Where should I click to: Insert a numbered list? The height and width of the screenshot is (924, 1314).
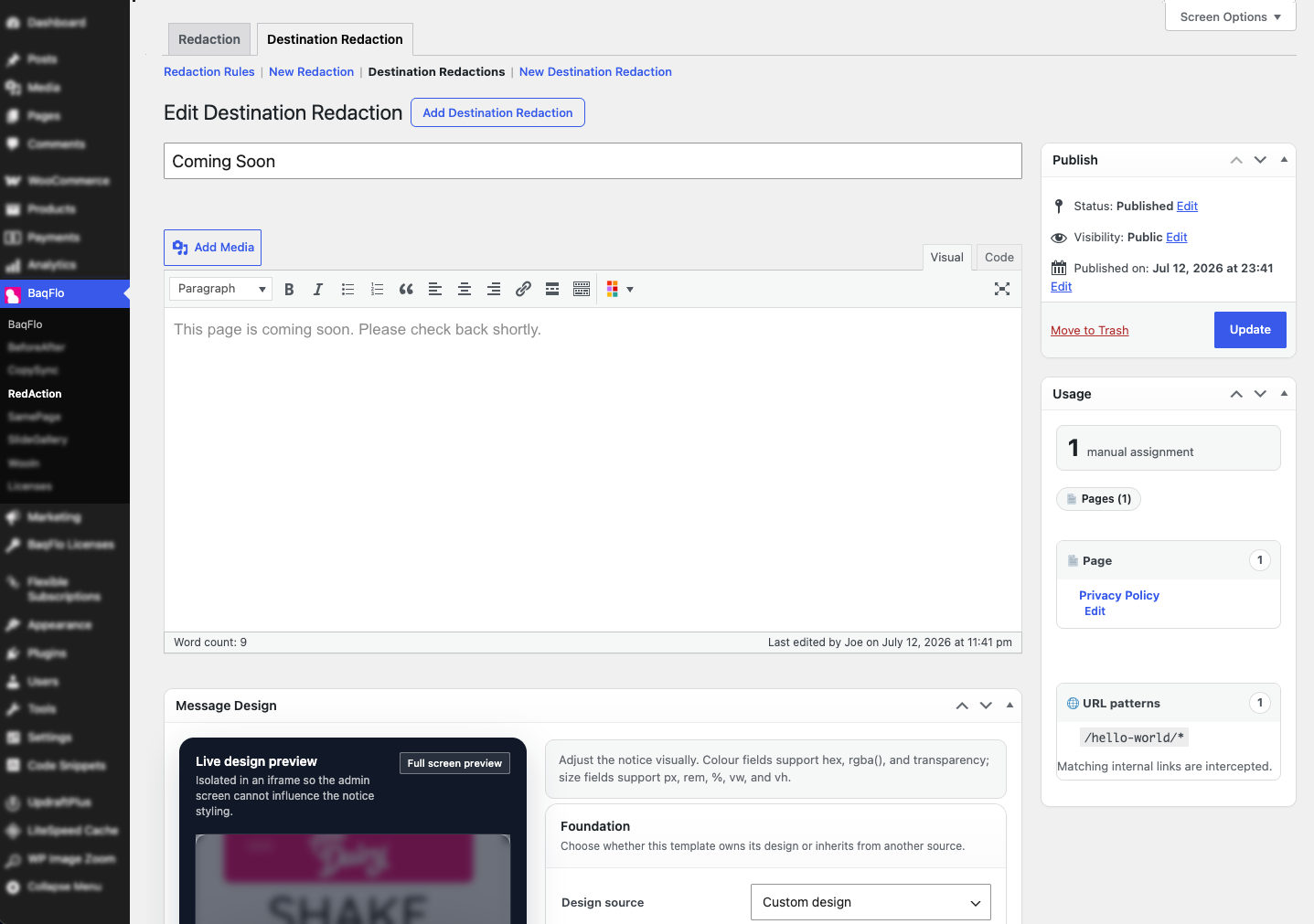coord(377,289)
